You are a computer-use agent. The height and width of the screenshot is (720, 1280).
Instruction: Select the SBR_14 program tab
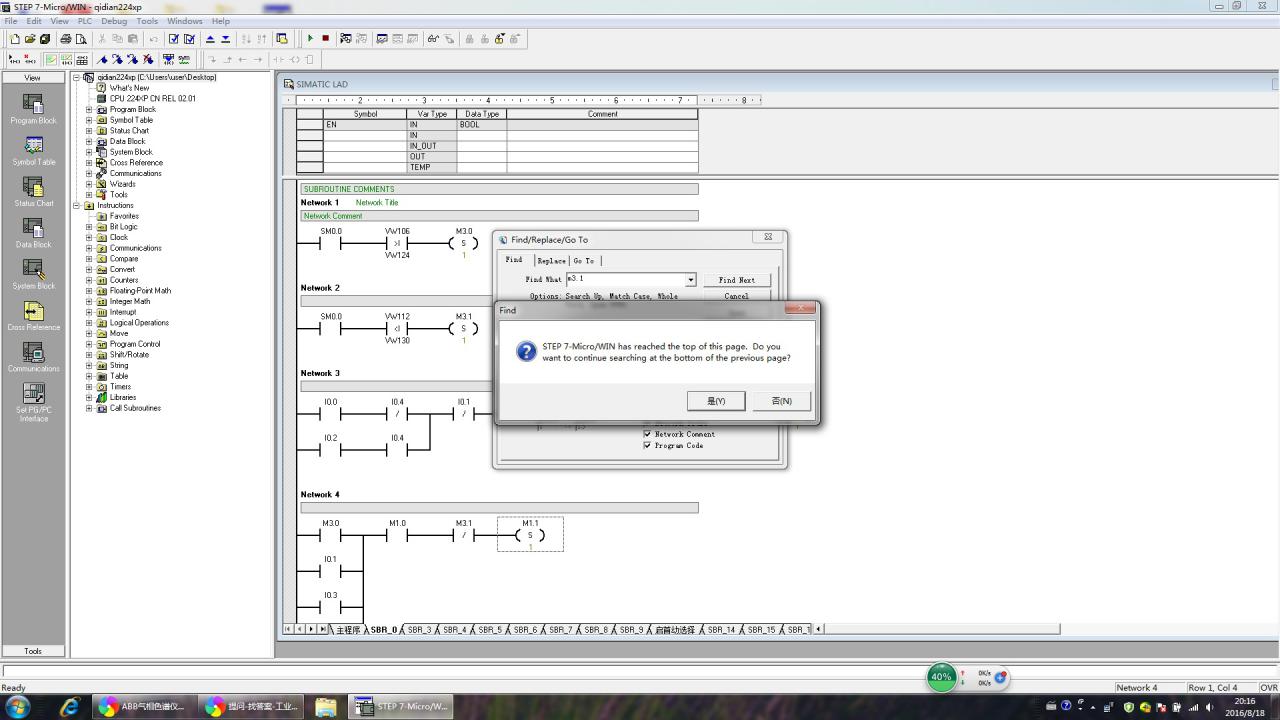coord(720,630)
